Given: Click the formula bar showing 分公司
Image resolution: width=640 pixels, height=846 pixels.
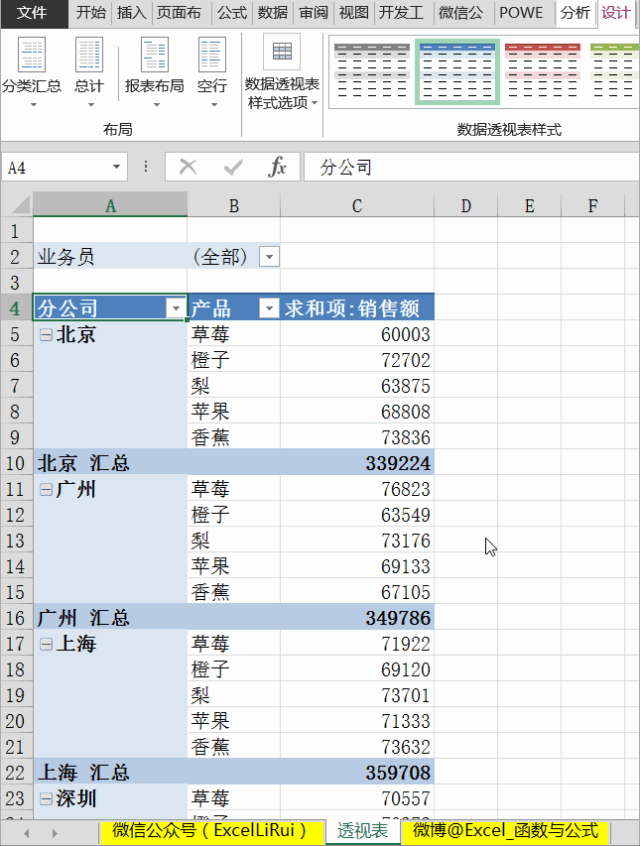Looking at the screenshot, I should click(471, 167).
